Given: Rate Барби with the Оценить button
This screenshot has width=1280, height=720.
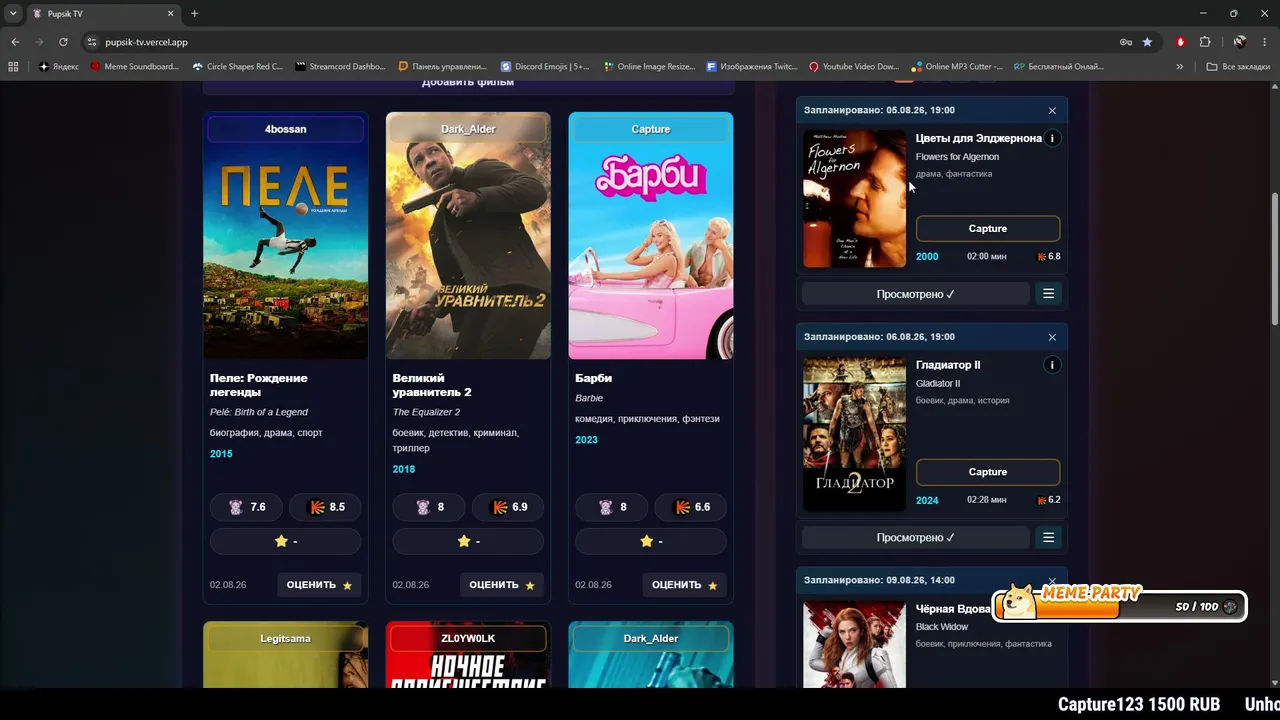Looking at the screenshot, I should tap(685, 585).
